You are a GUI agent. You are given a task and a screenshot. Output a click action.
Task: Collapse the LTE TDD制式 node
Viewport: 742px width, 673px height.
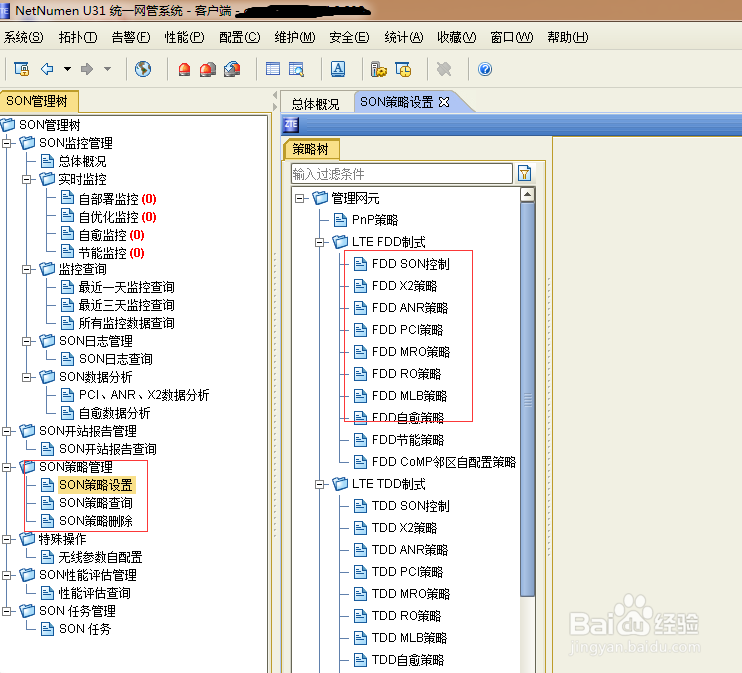point(320,484)
